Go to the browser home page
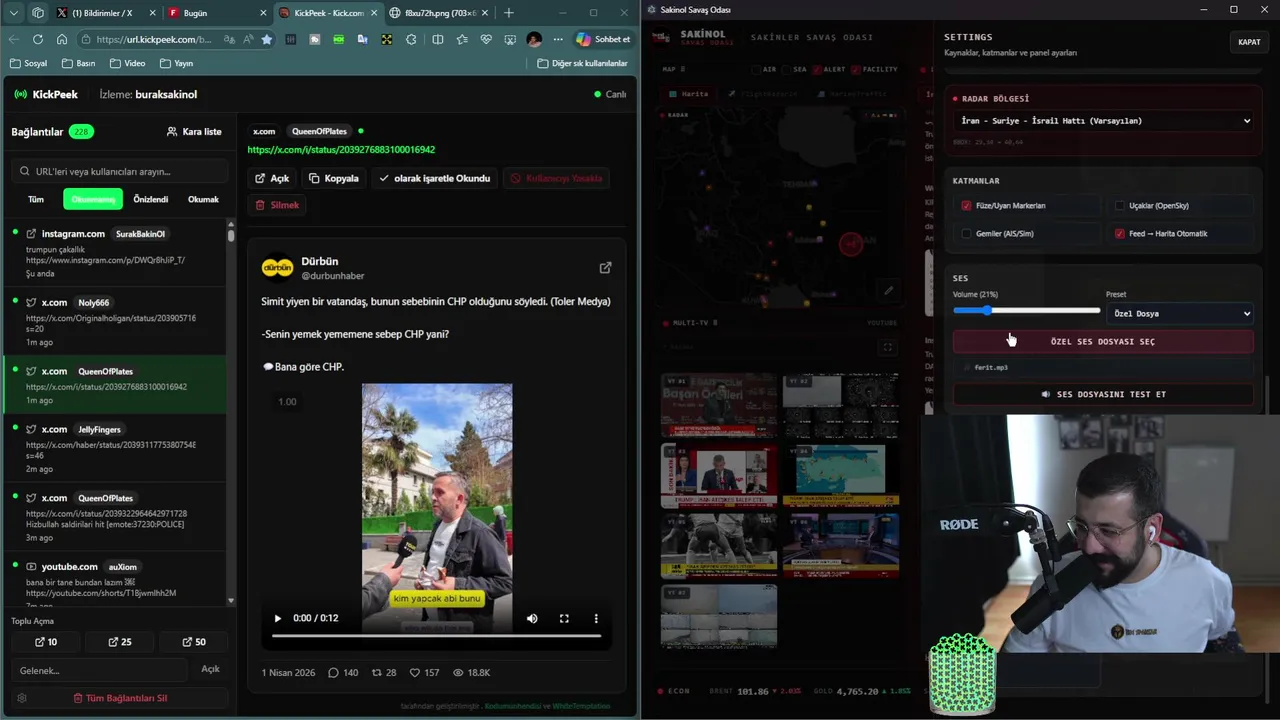Viewport: 1280px width, 720px height. pyautogui.click(x=62, y=39)
